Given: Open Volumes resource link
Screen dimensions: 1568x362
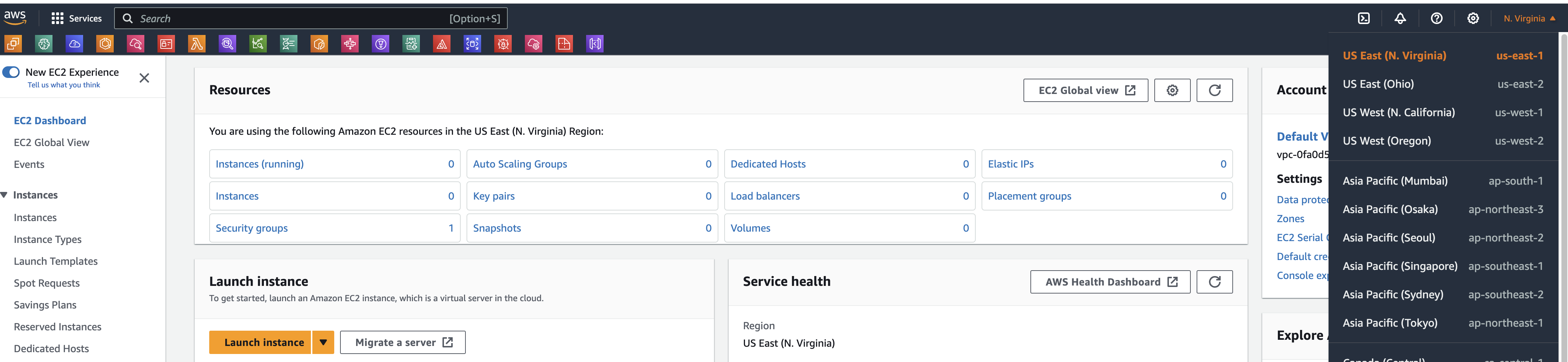Looking at the screenshot, I should [x=750, y=228].
